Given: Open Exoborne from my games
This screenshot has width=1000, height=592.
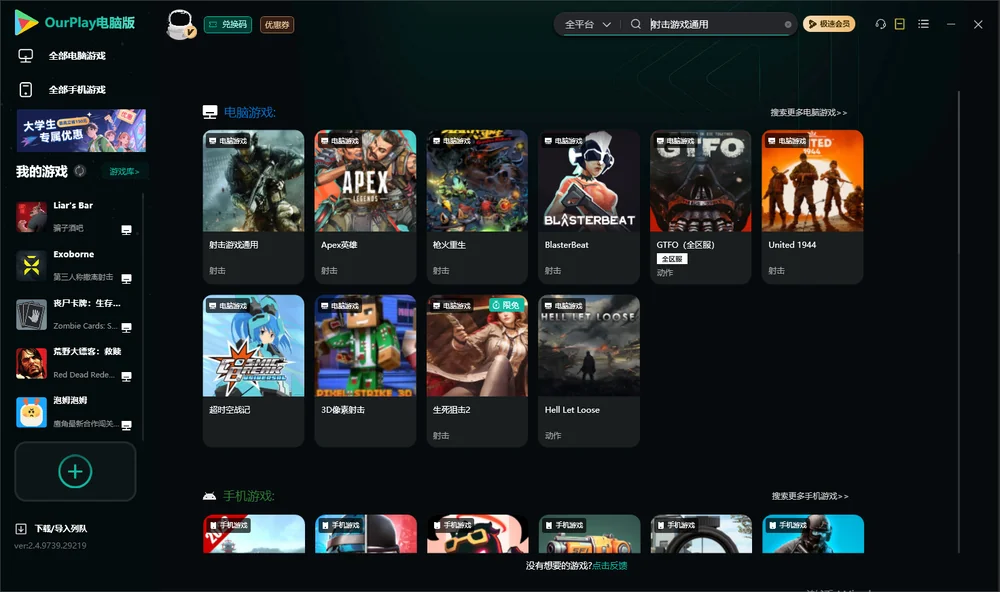Looking at the screenshot, I should 75,266.
